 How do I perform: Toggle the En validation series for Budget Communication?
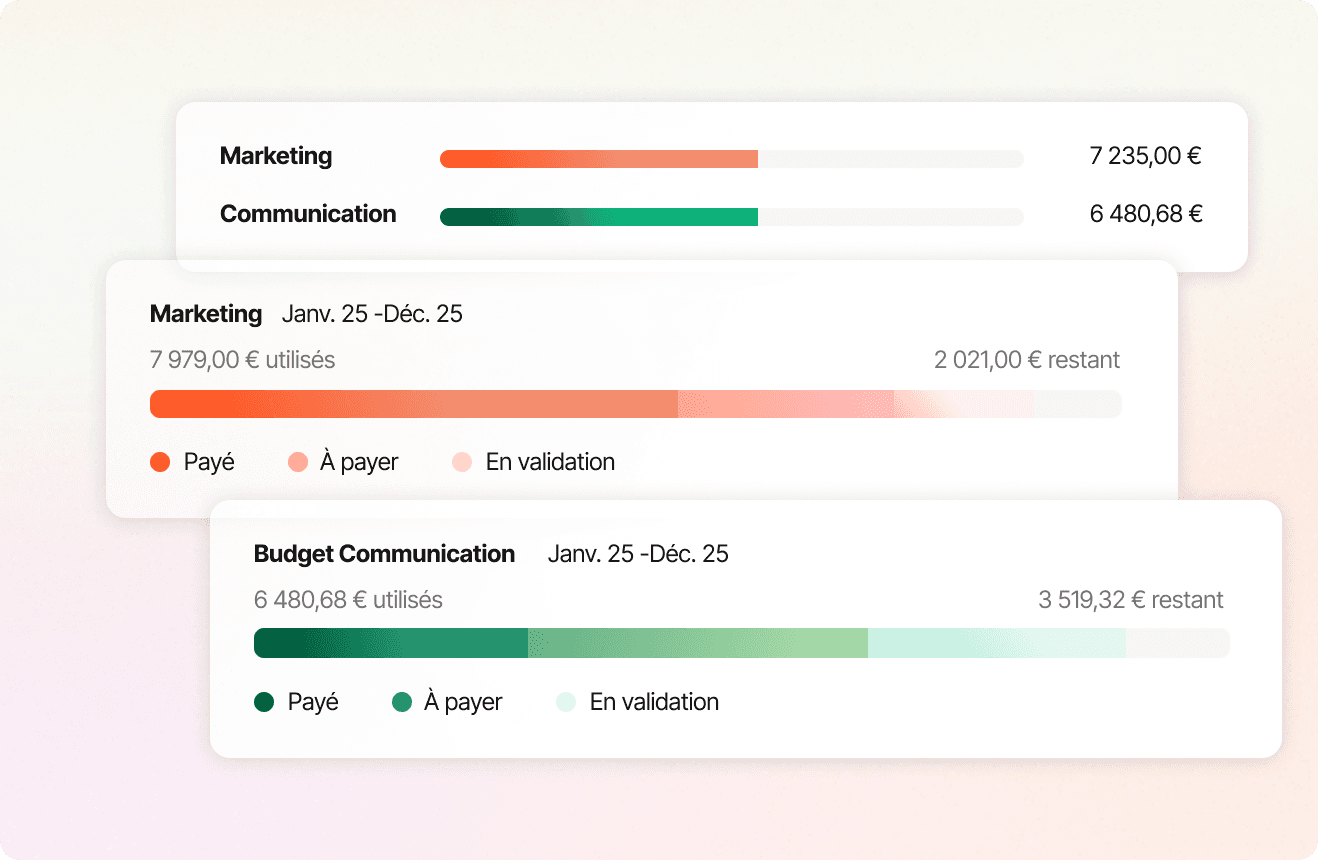tap(637, 702)
